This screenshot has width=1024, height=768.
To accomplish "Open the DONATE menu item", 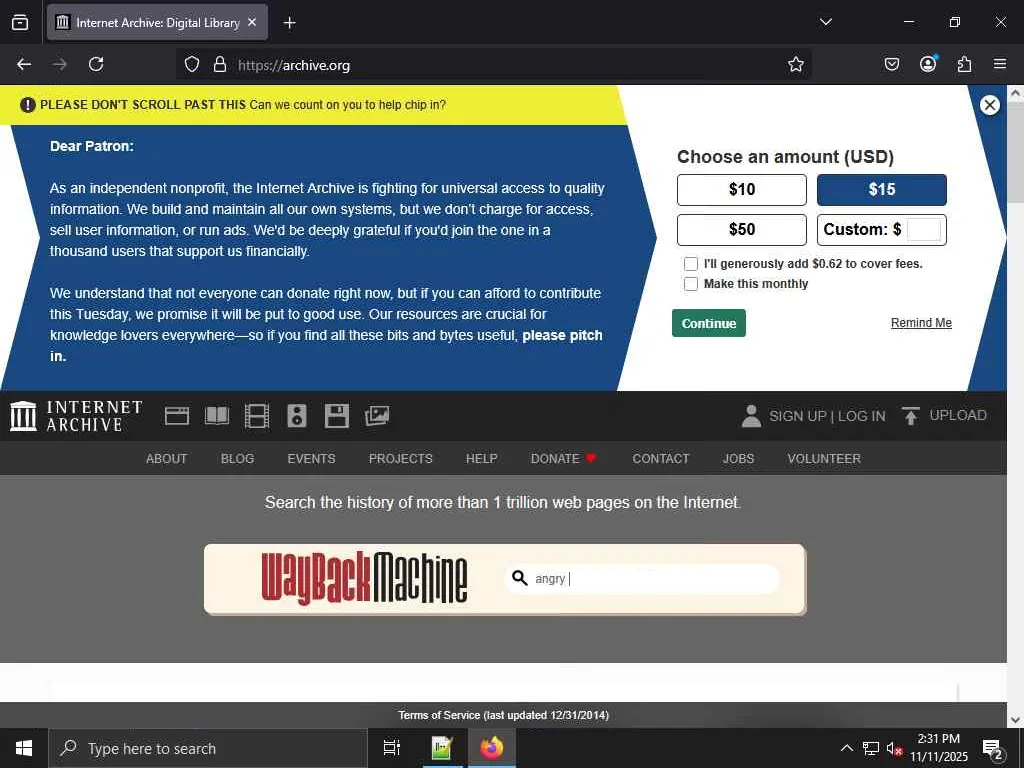I will [564, 459].
